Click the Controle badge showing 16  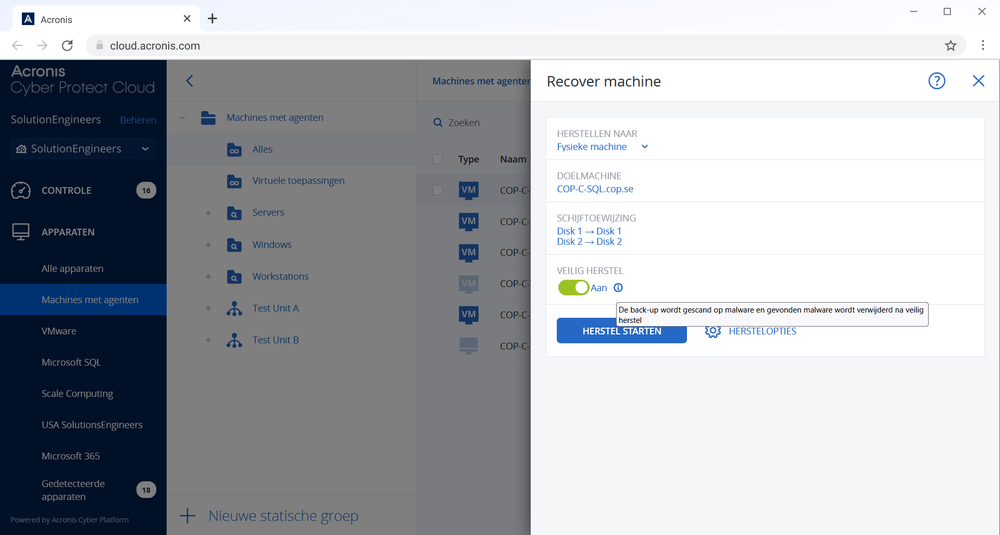(146, 190)
